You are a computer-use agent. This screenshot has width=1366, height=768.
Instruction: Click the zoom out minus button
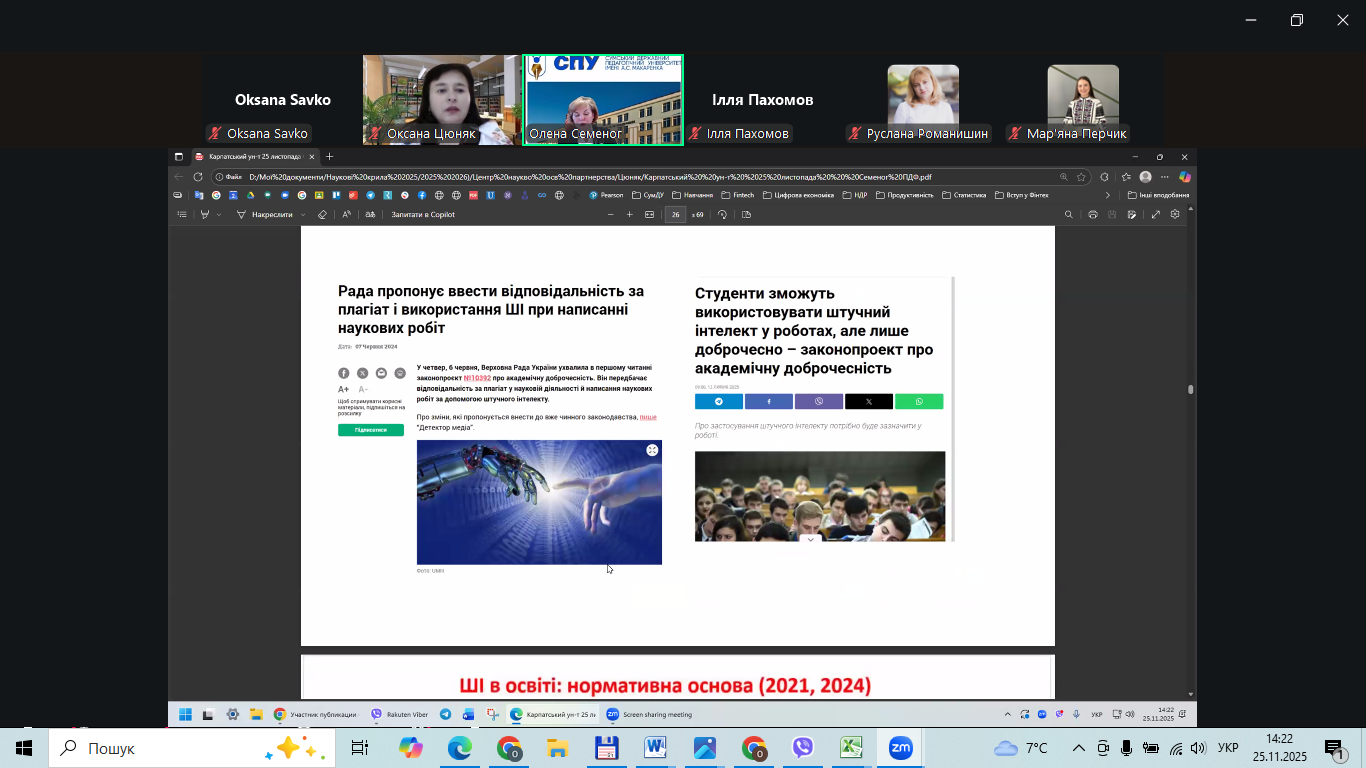tap(610, 215)
